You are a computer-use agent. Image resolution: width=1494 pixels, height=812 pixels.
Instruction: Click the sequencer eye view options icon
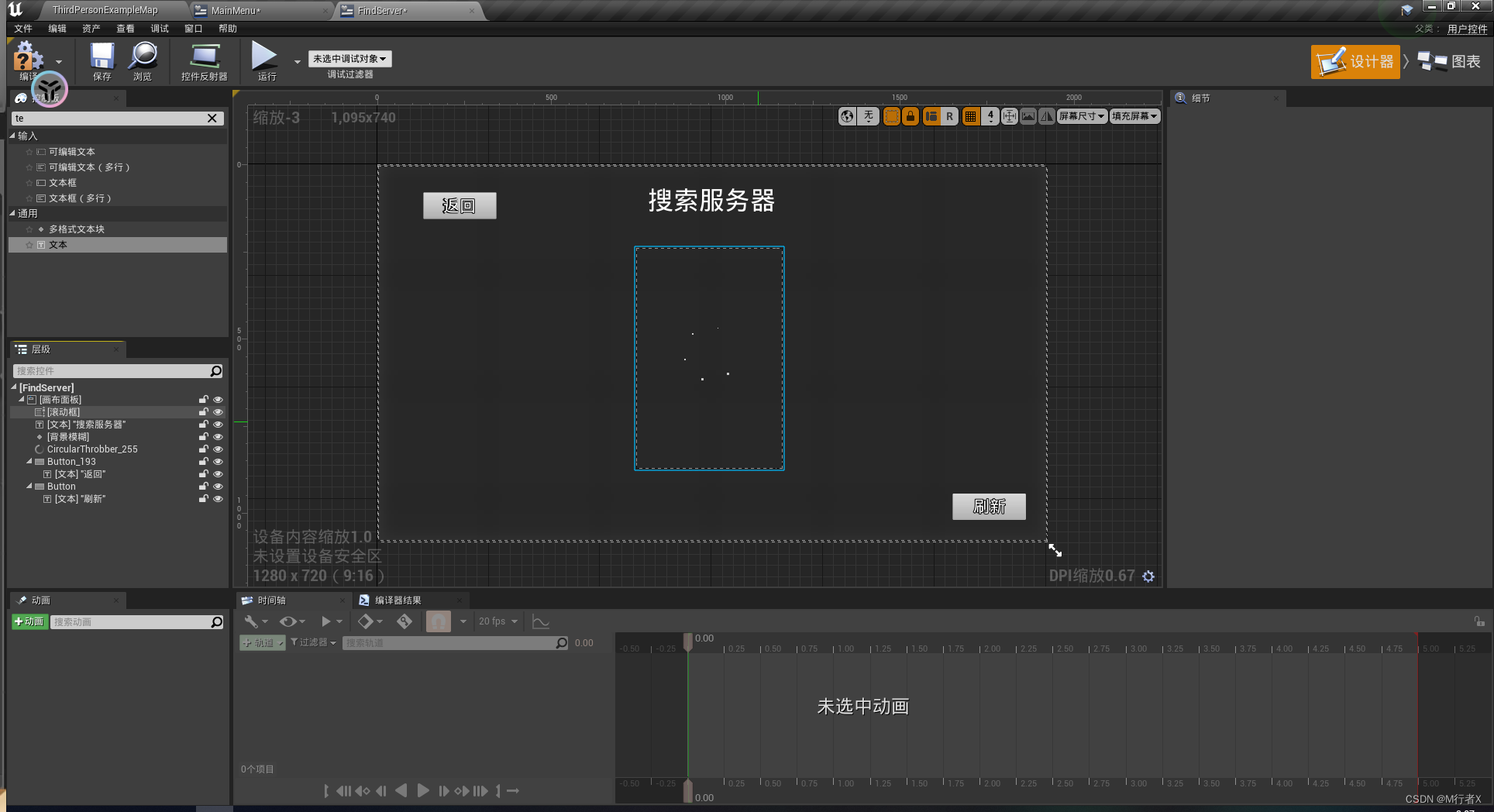click(x=287, y=621)
